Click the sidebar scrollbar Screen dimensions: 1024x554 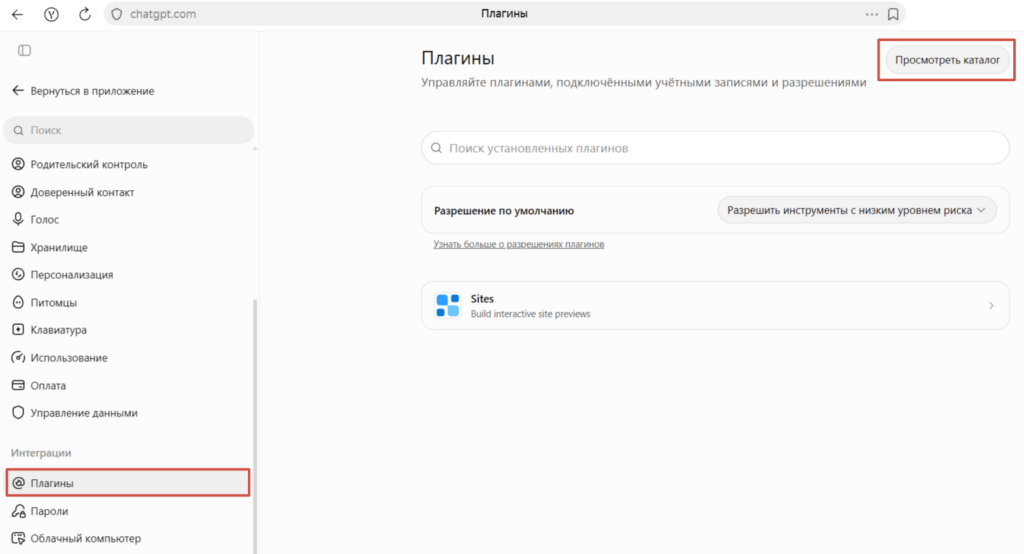pos(255,426)
